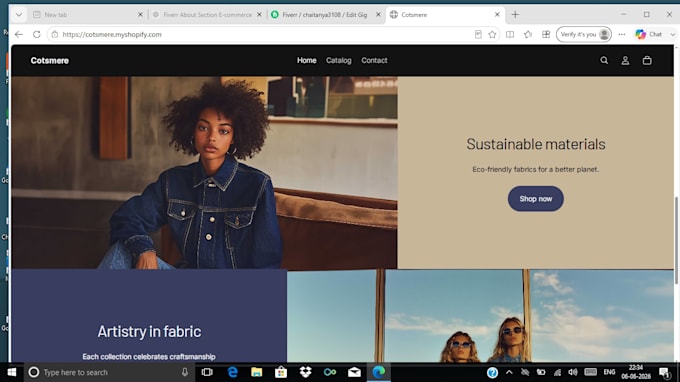Open favorites list icon
The width and height of the screenshot is (680, 382).
pyautogui.click(x=528, y=34)
